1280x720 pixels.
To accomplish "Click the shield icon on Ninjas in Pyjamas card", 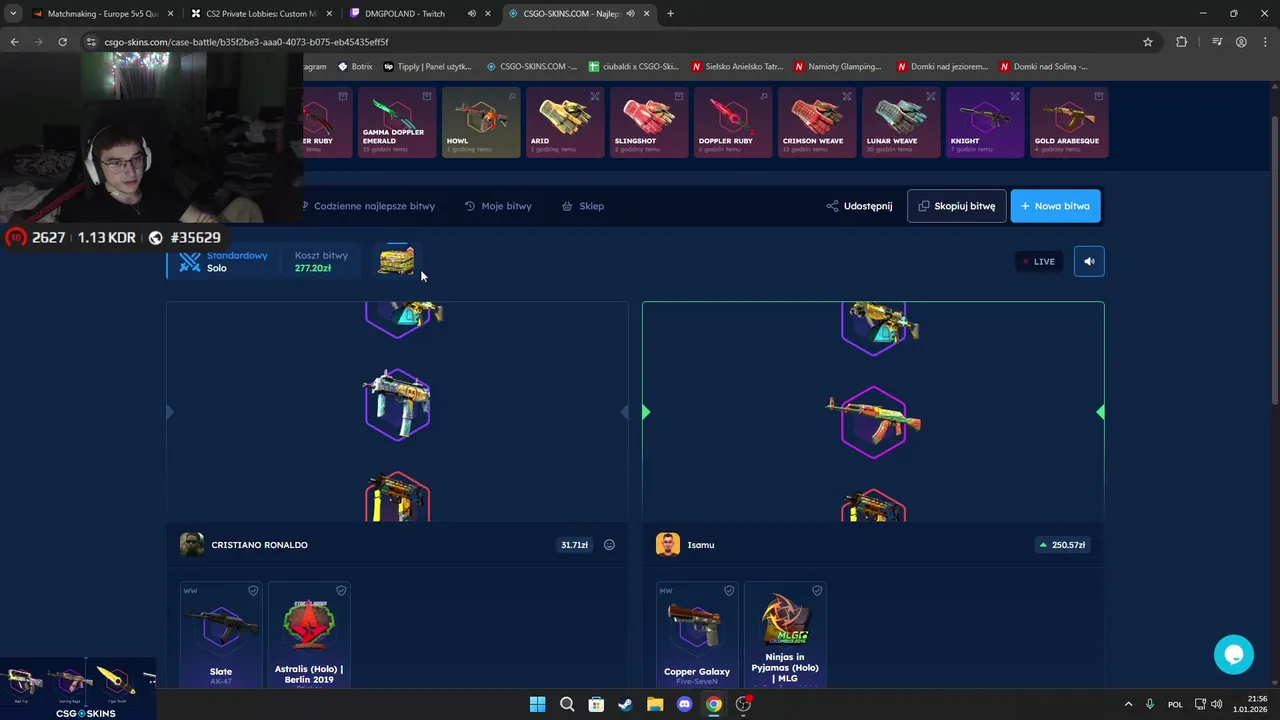I will coord(817,591).
